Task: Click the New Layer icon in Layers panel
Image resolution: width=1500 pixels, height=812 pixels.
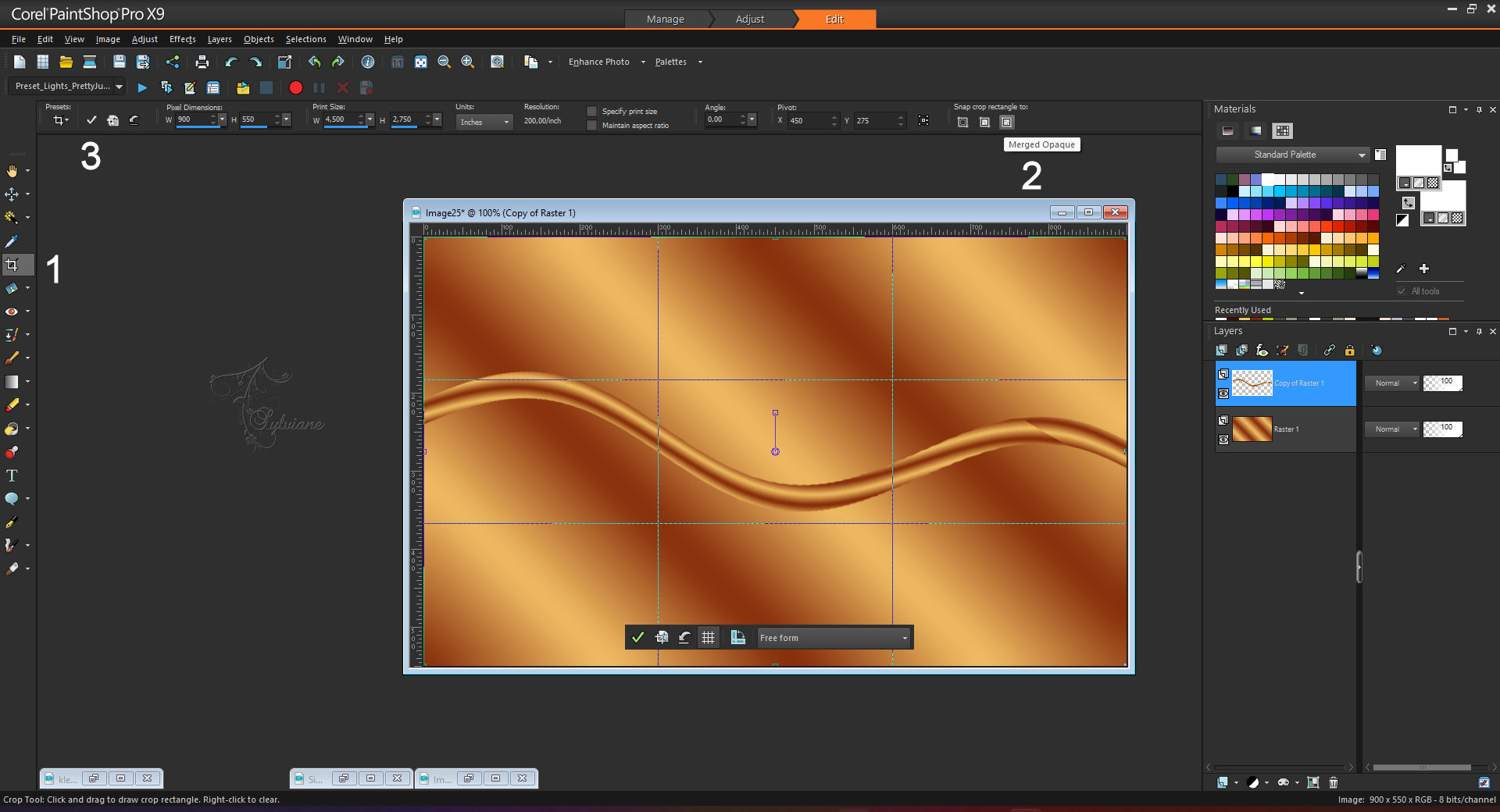Action: (x=1222, y=782)
